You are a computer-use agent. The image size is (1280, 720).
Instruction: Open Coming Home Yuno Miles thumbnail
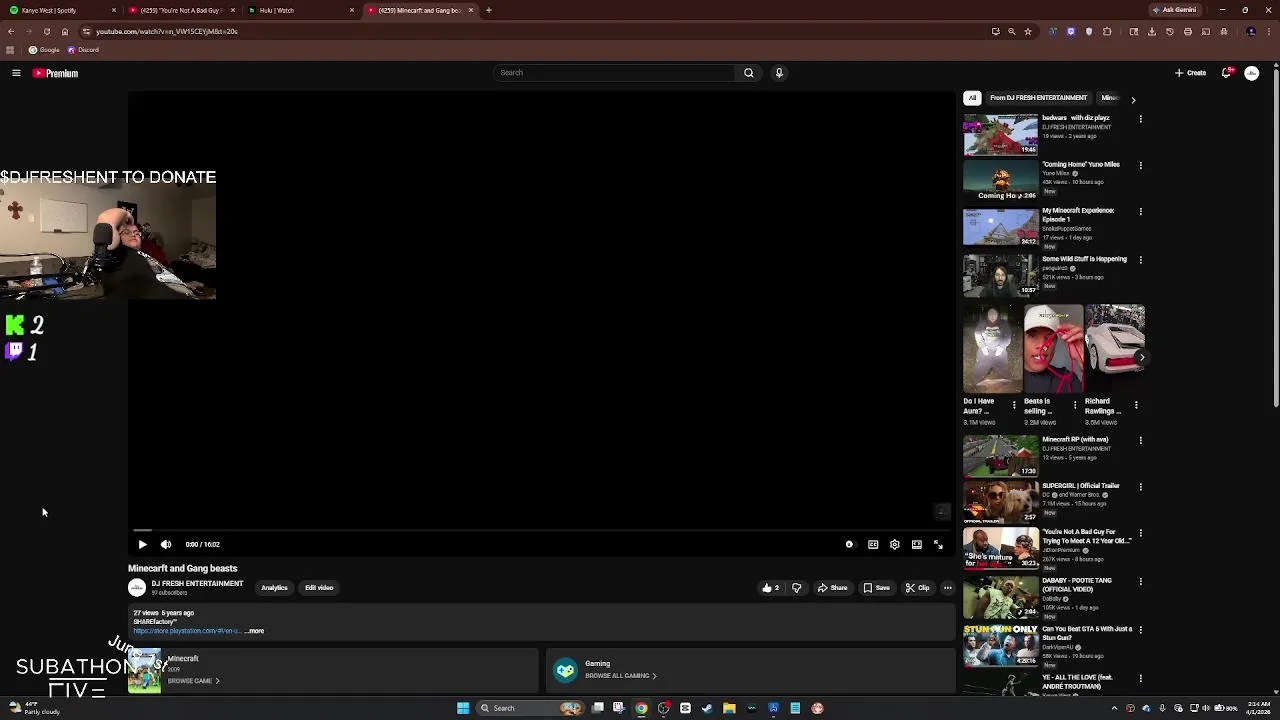[x=1000, y=181]
